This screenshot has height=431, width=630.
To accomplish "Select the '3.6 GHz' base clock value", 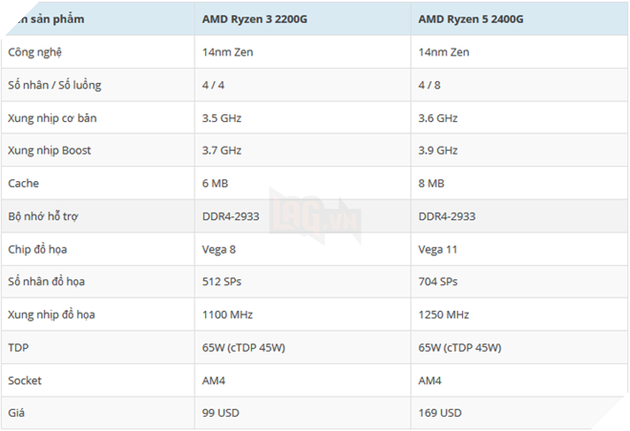I will [x=438, y=118].
